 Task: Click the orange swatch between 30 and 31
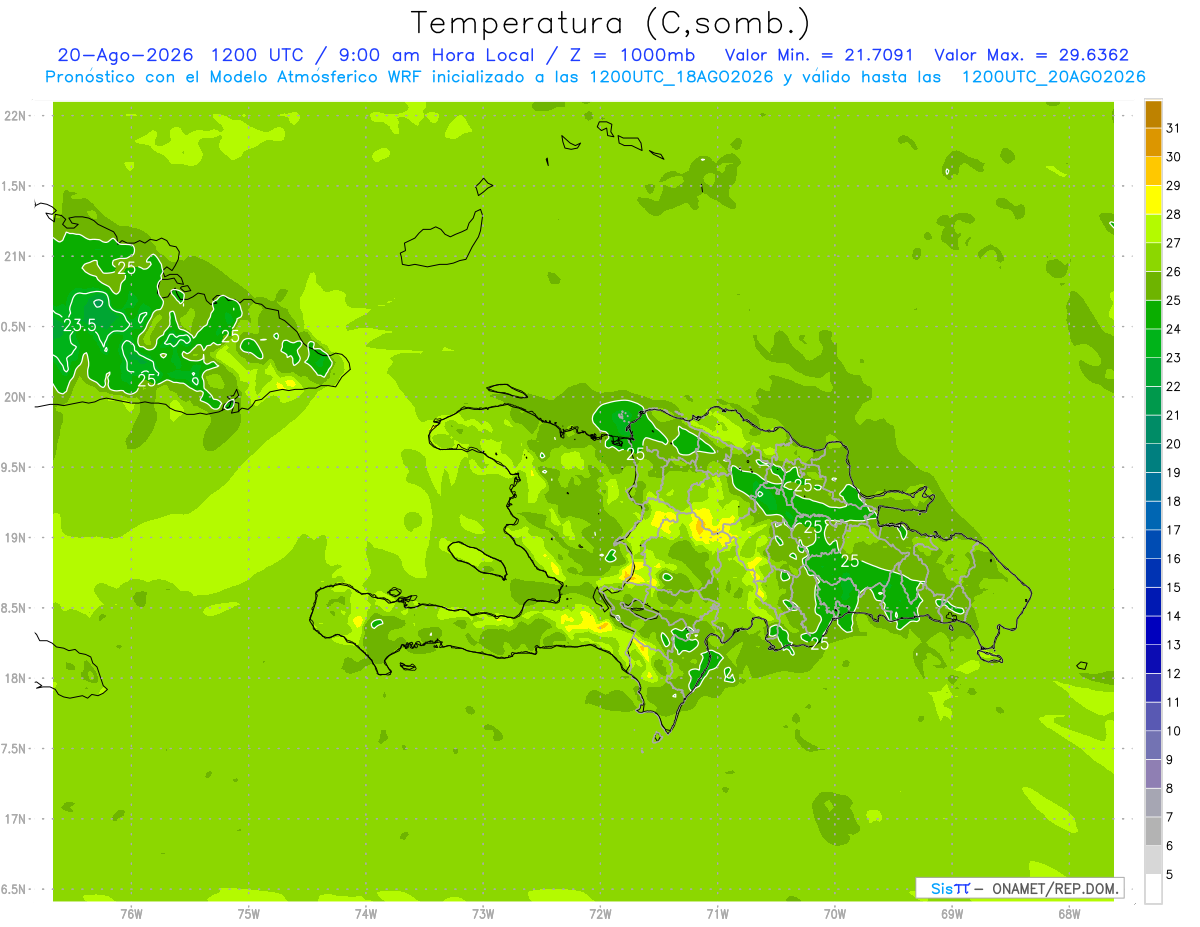(1153, 142)
